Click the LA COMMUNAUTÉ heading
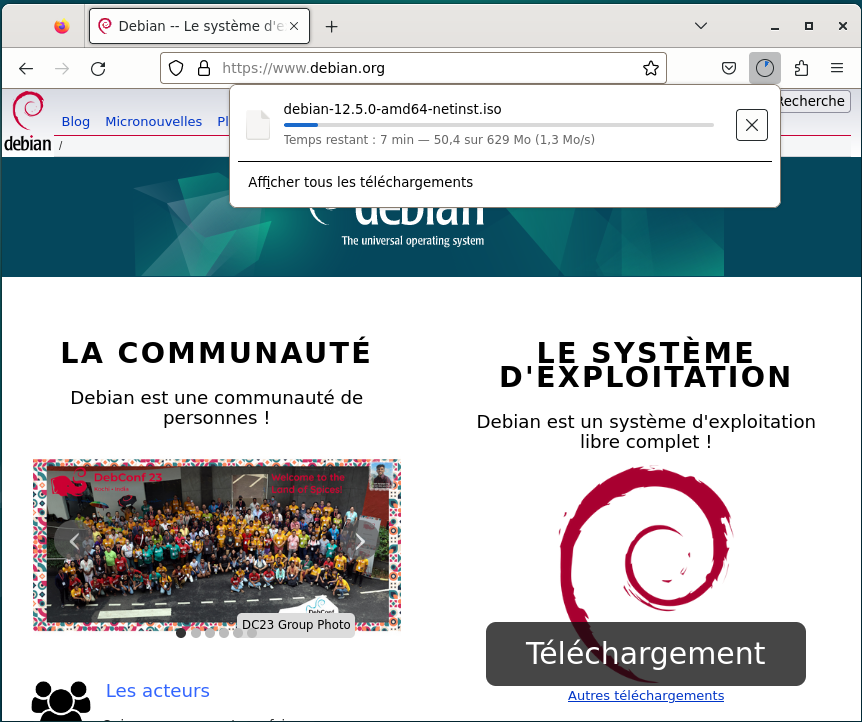Screen dimensions: 862x722 click(217, 352)
